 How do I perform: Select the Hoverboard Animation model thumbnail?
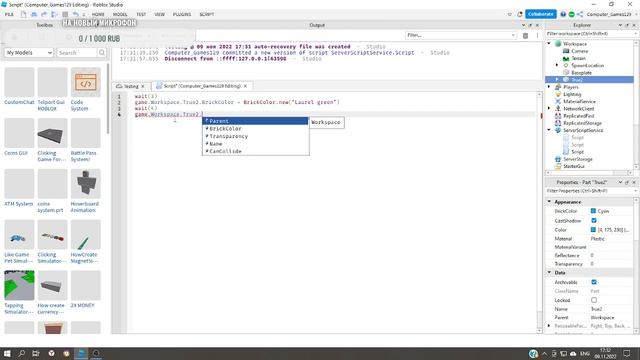[85, 184]
